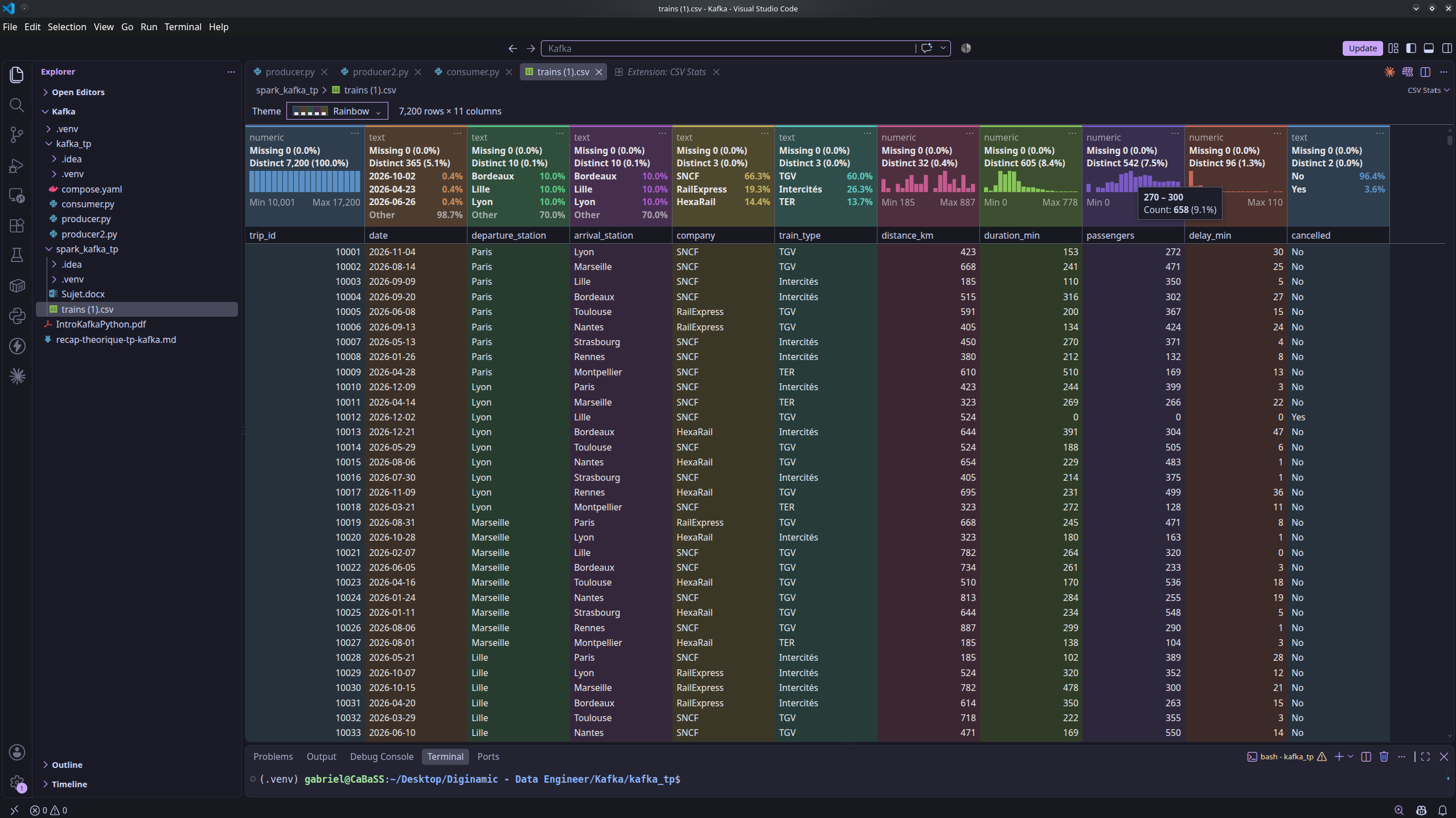
Task: Open editor More Actions ellipsis
Action: tap(1443, 72)
